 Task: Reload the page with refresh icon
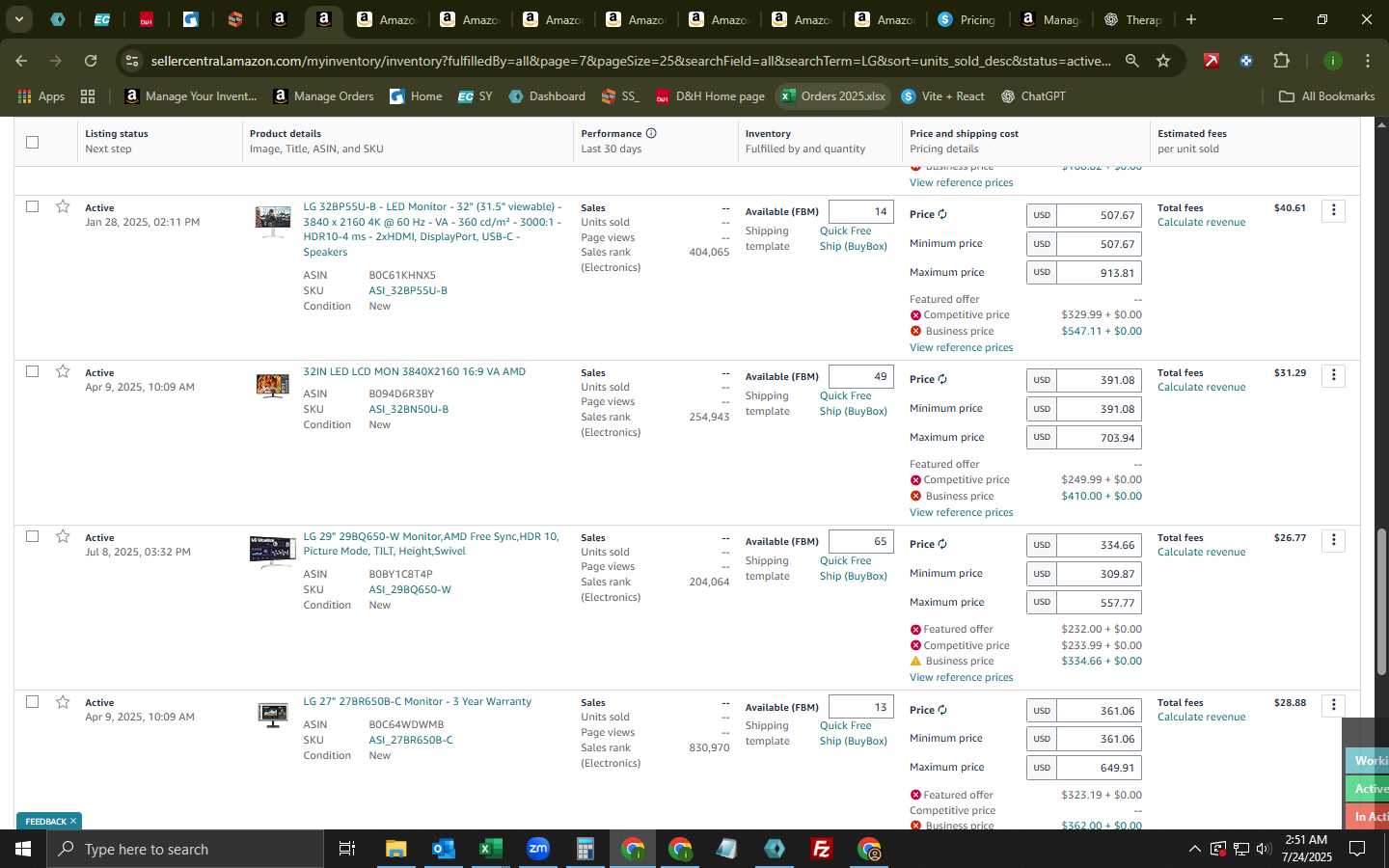(91, 61)
